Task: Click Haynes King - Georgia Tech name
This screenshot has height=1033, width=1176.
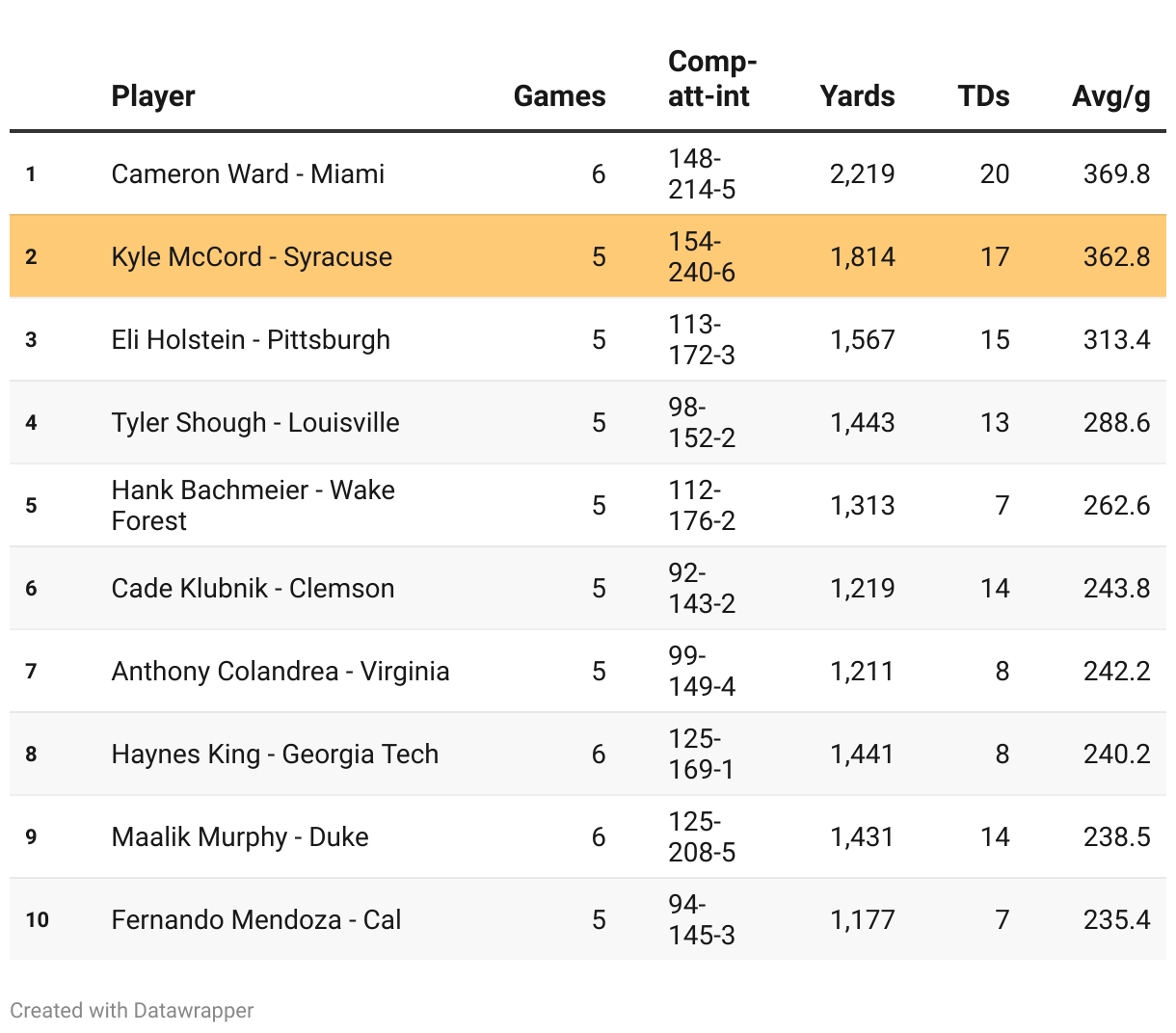Action: [275, 755]
